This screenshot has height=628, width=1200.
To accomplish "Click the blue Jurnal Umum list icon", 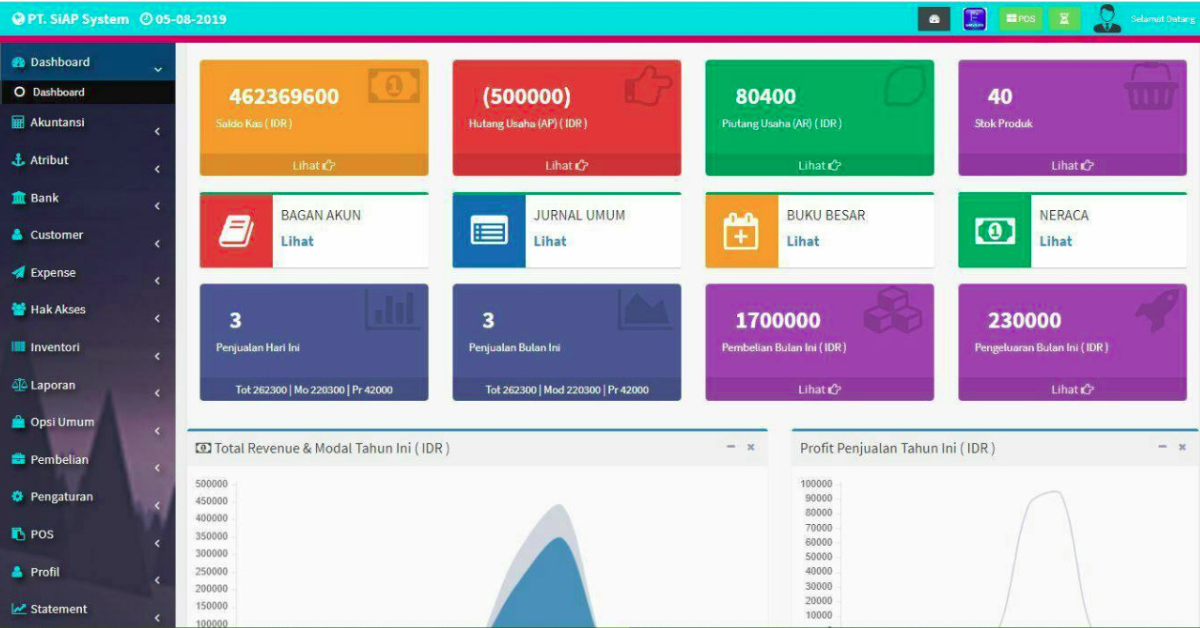I will click(489, 231).
